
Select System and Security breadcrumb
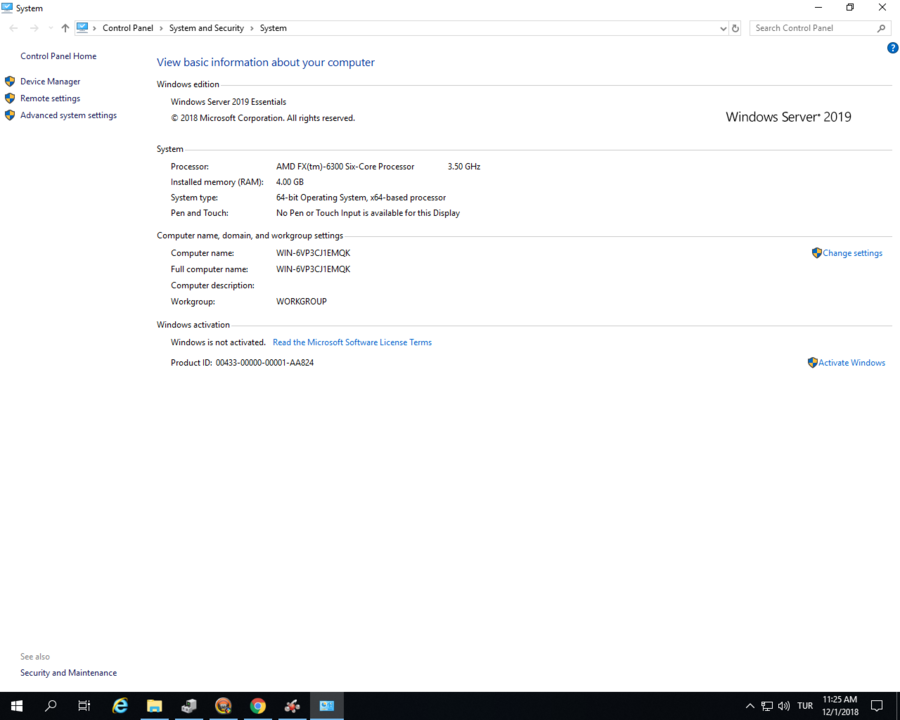pyautogui.click(x=207, y=28)
